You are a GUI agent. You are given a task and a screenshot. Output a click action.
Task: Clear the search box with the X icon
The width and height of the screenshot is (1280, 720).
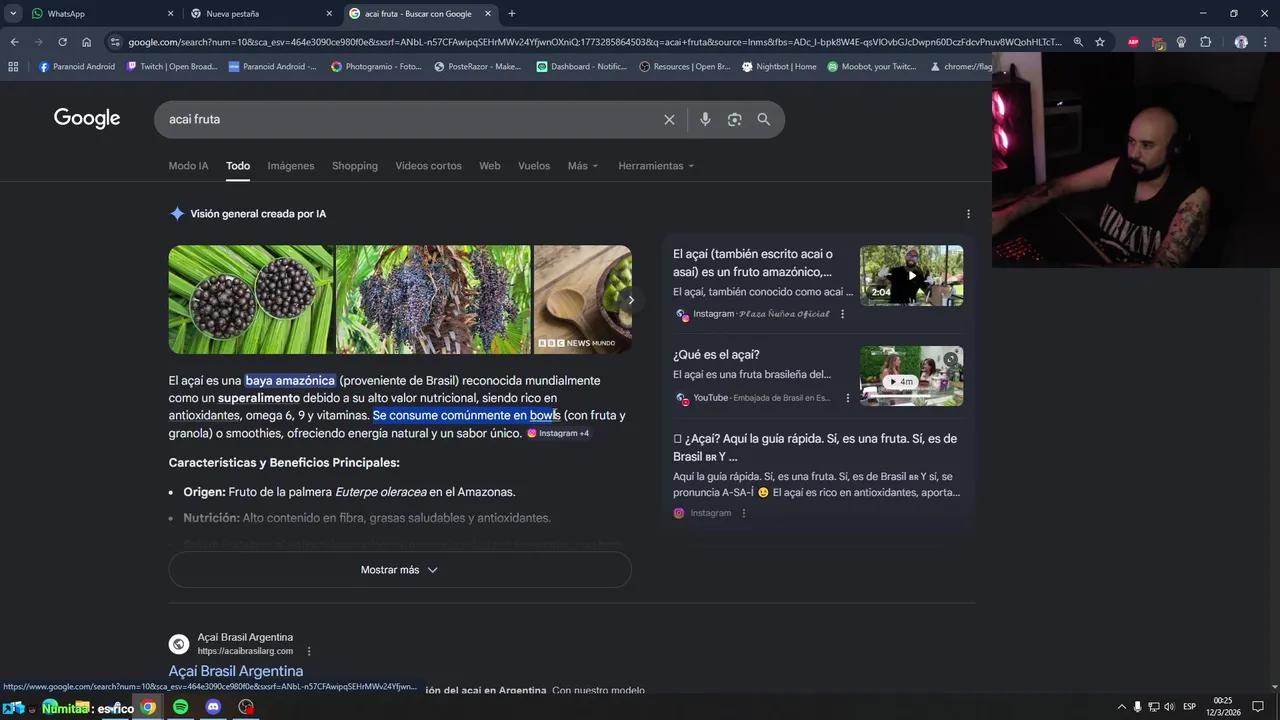tap(669, 119)
